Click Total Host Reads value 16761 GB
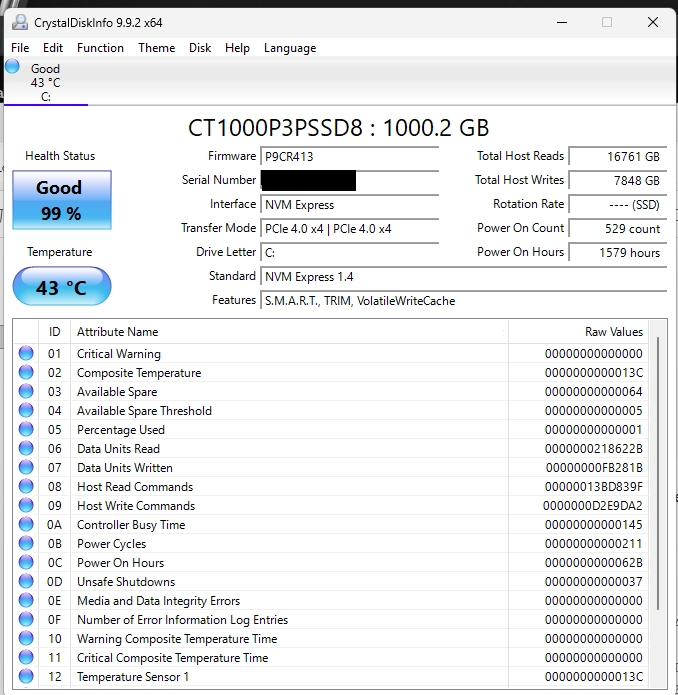678x695 pixels. [618, 156]
